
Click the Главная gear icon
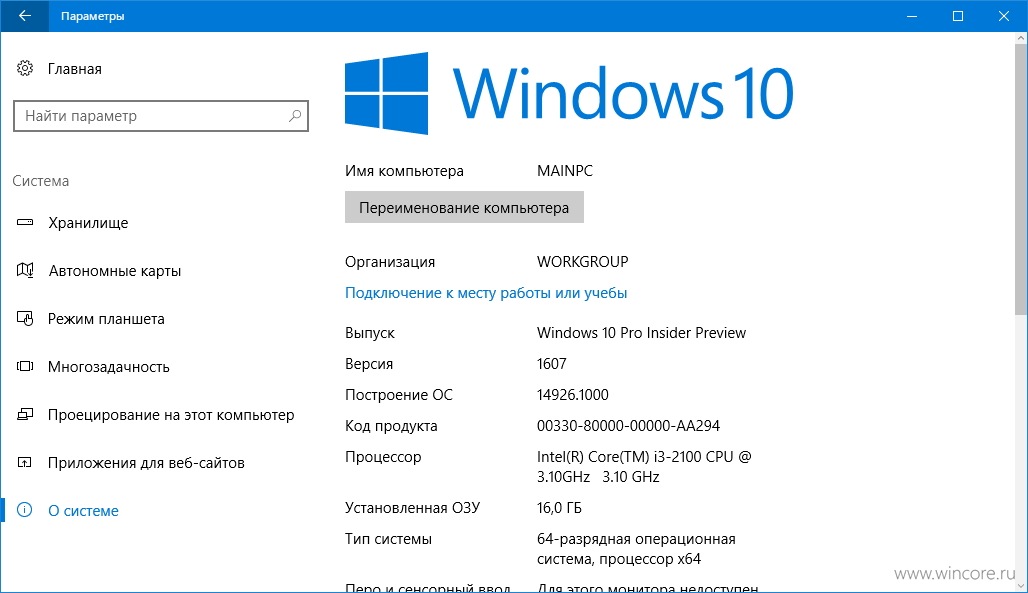point(25,68)
